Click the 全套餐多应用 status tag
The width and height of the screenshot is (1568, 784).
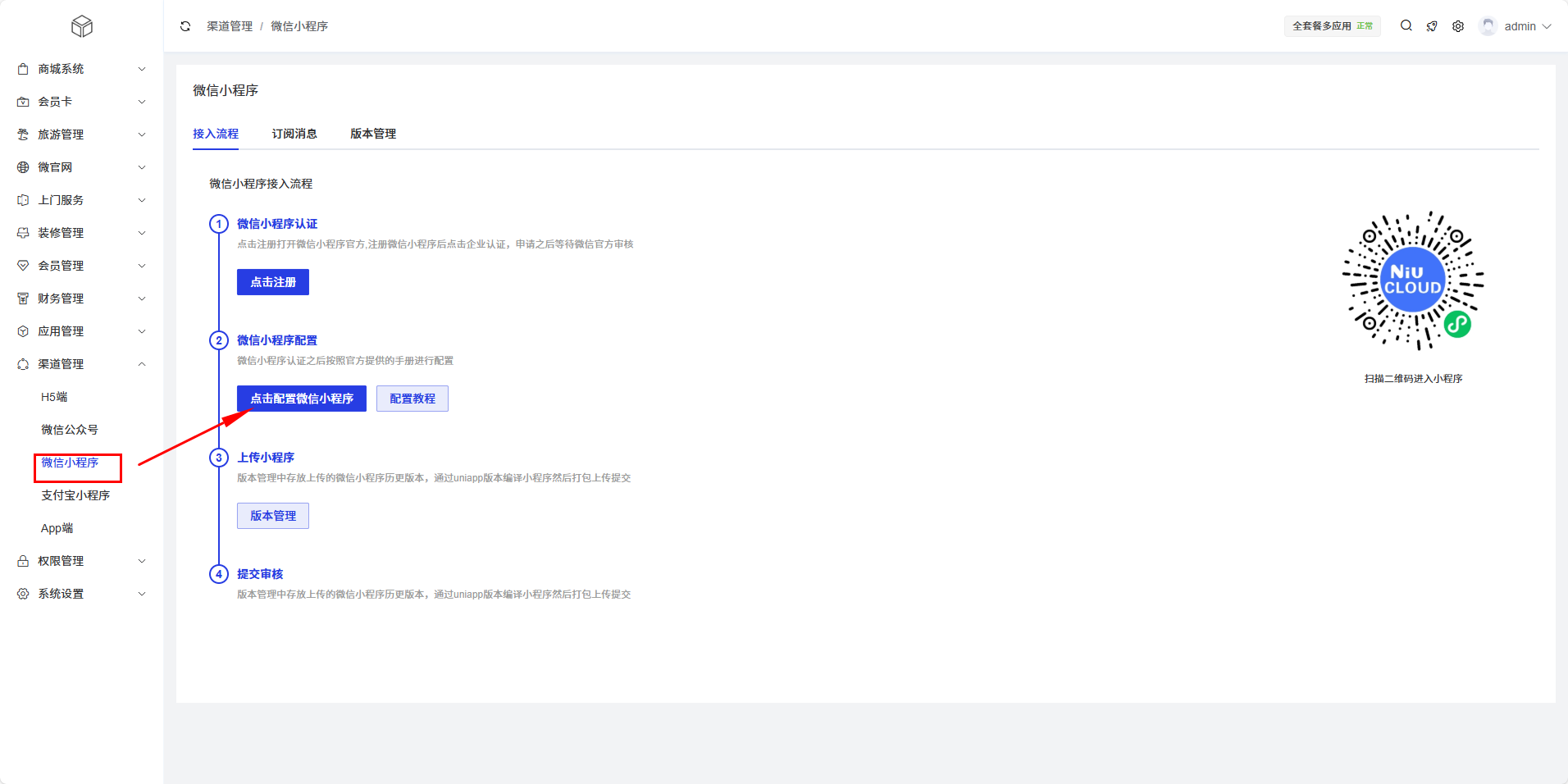pyautogui.click(x=1333, y=26)
